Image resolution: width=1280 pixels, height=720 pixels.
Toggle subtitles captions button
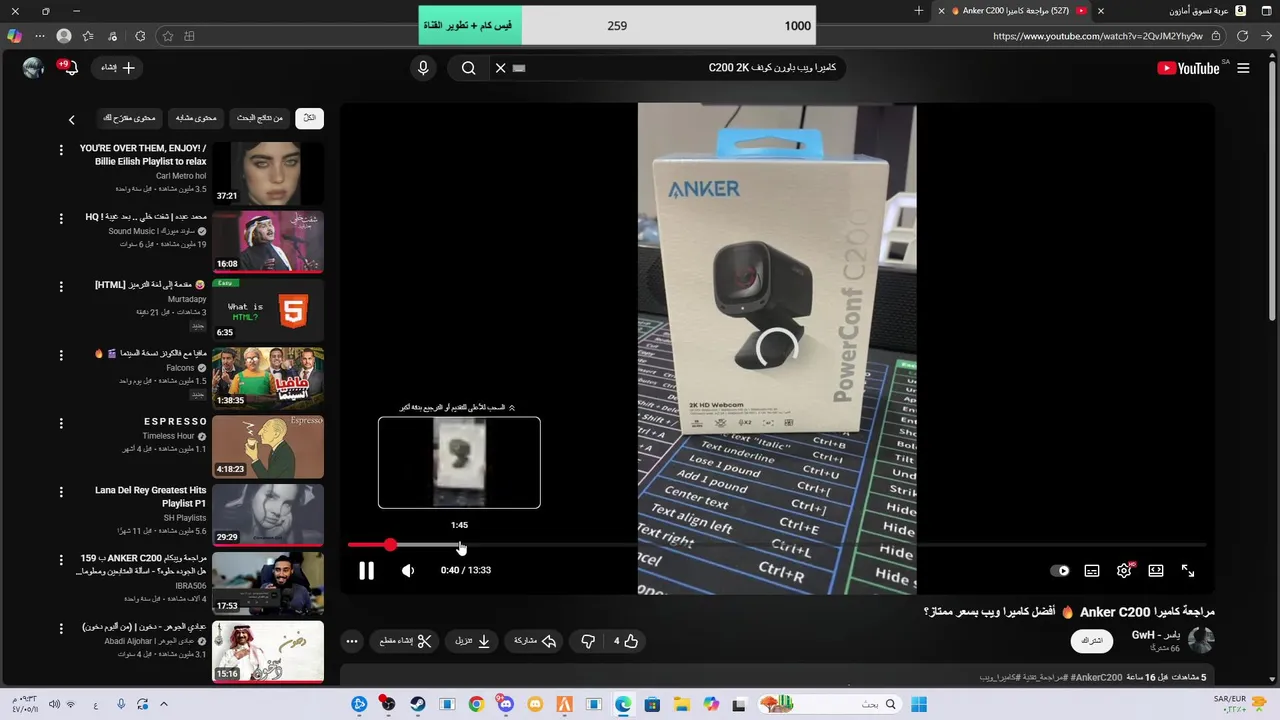(1092, 571)
